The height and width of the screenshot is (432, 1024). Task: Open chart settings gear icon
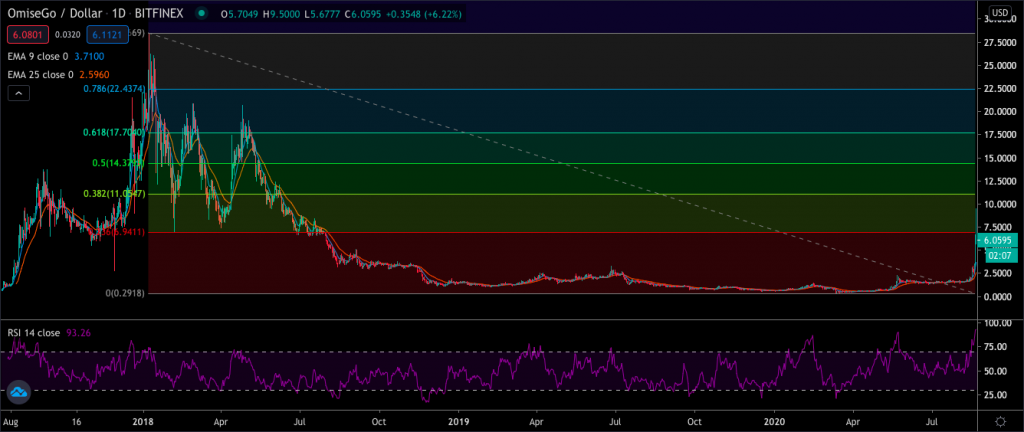click(x=999, y=424)
